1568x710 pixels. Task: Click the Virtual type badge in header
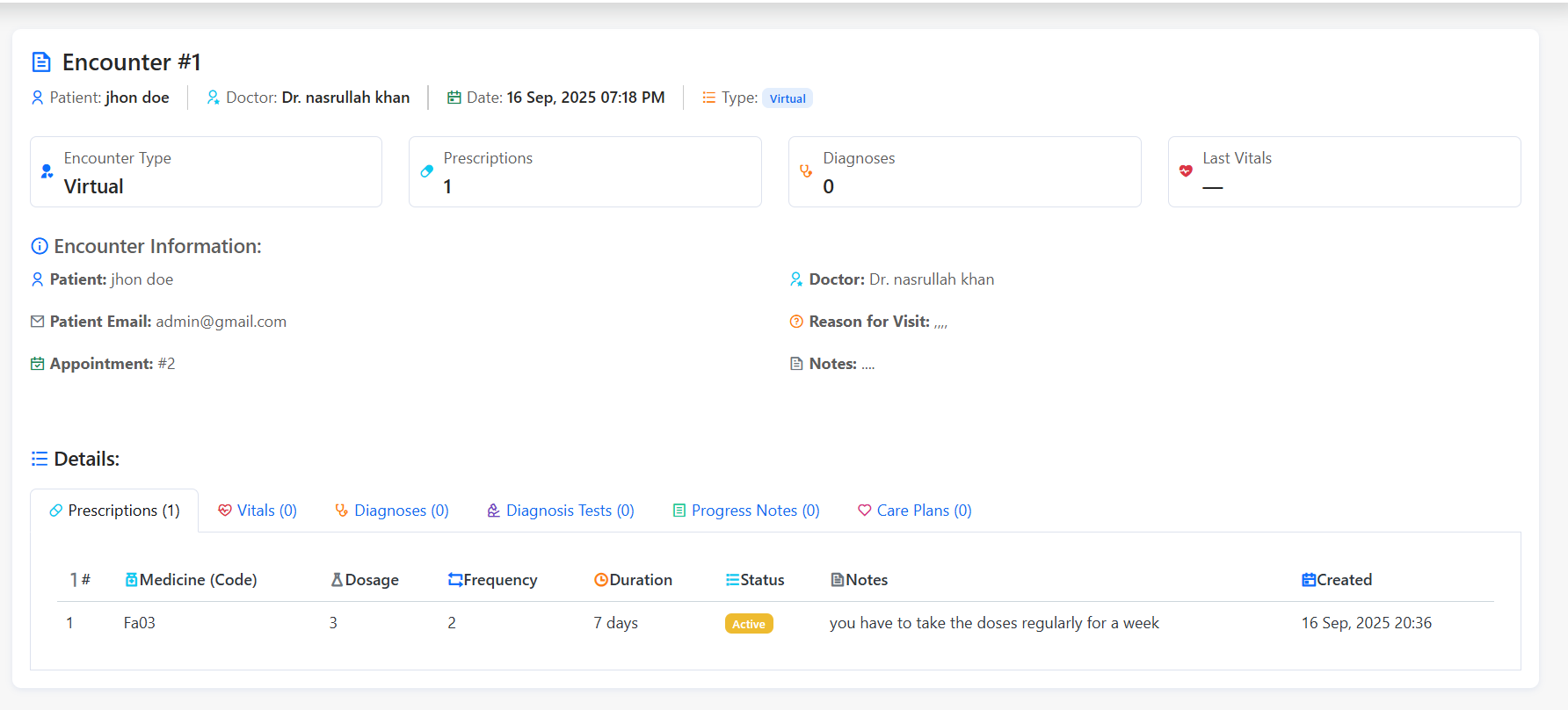coord(788,98)
